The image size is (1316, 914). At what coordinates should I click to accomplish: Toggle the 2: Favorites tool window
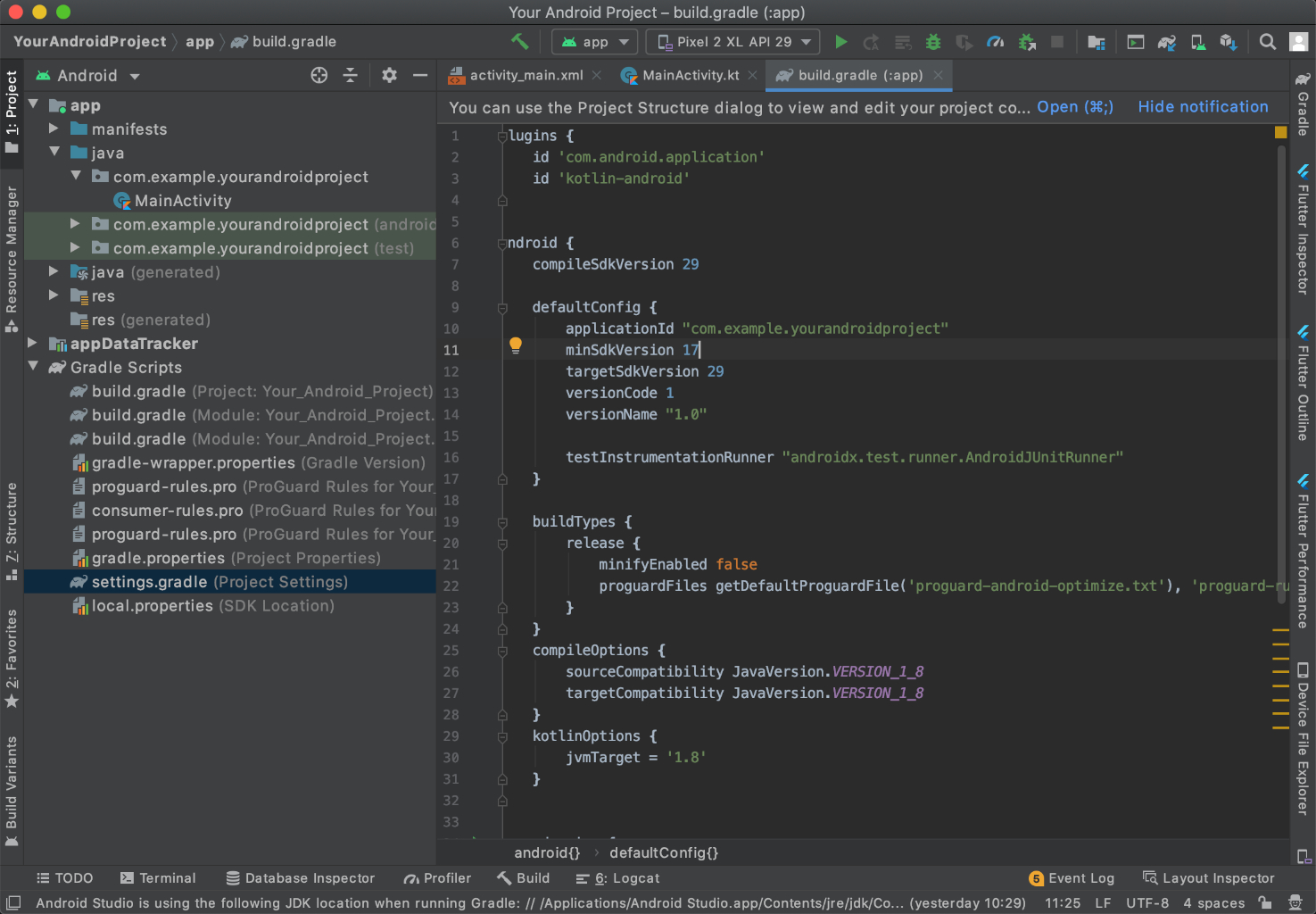pyautogui.click(x=12, y=659)
